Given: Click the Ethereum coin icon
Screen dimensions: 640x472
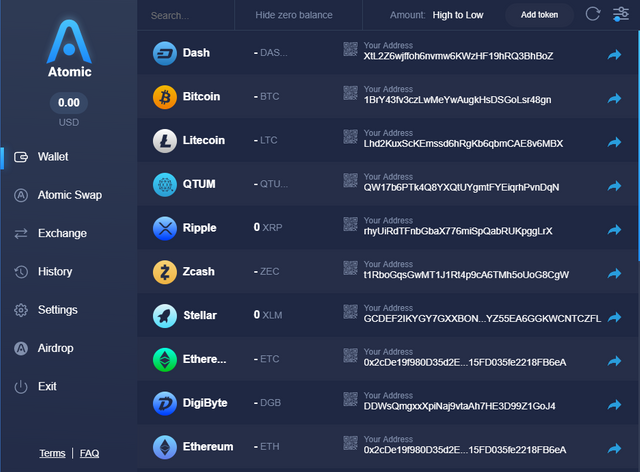Looking at the screenshot, I should (165, 447).
